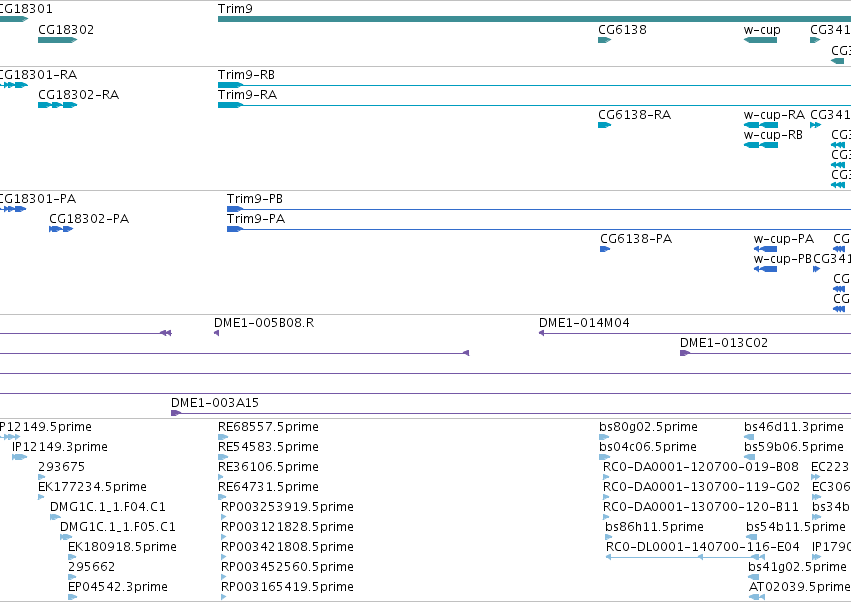
Task: Click the IP12149.3prime glyph
Action: (x=20, y=457)
